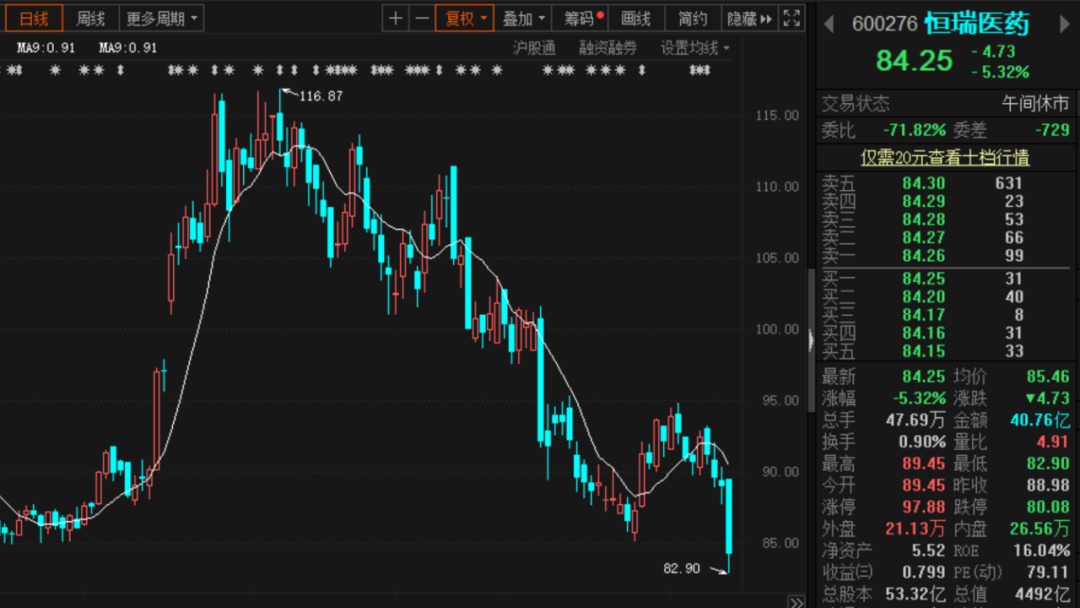The width and height of the screenshot is (1080, 608).
Task: Click double-arrow icon at chart bottom right
Action: pos(796,601)
